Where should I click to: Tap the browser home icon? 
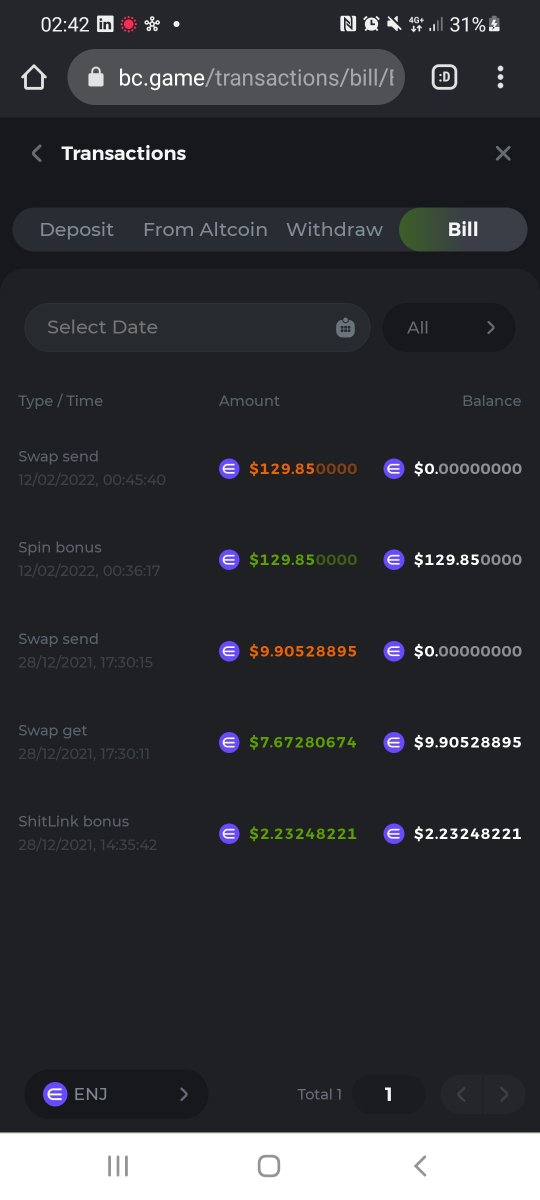click(x=34, y=77)
